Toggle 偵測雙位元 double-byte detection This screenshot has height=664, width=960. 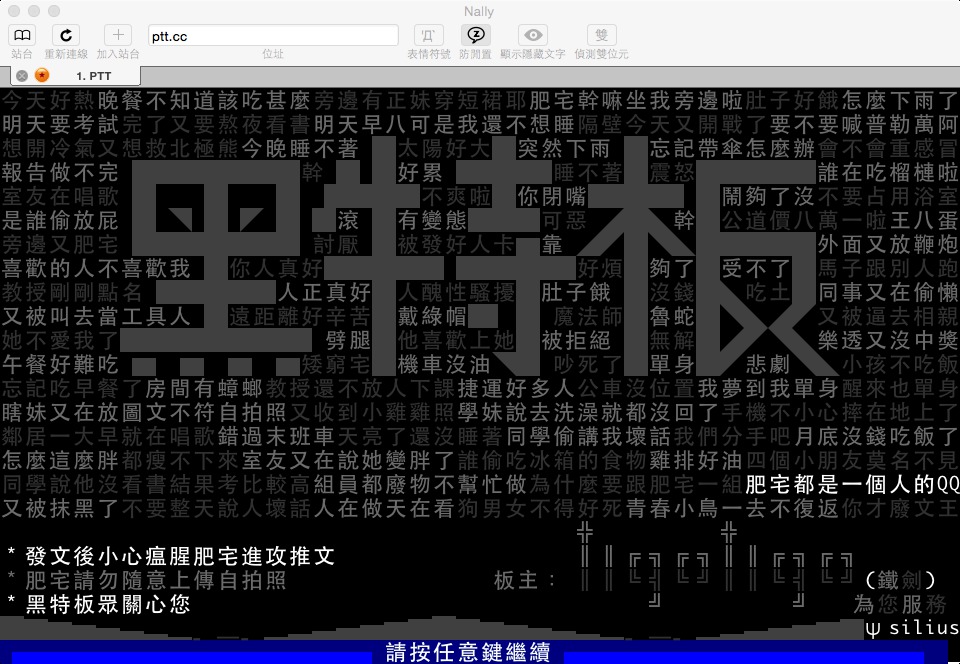coord(601,35)
